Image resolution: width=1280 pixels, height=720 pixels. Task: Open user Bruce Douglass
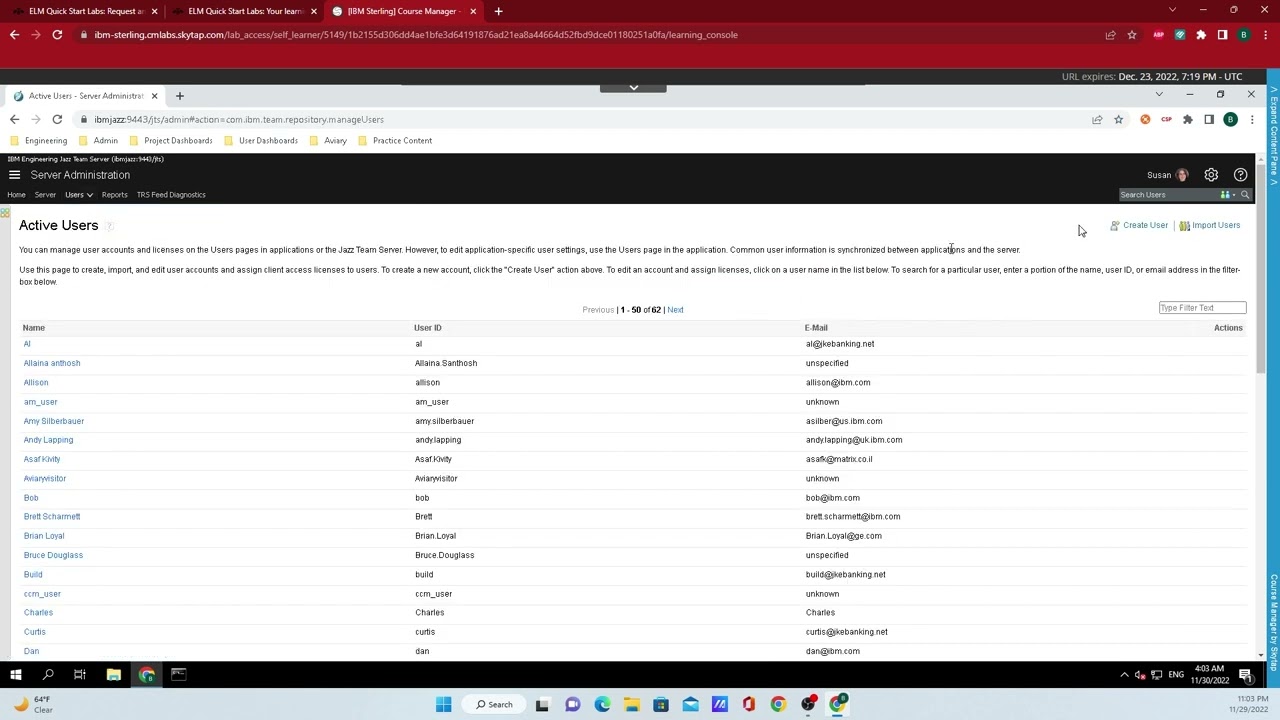tap(53, 555)
